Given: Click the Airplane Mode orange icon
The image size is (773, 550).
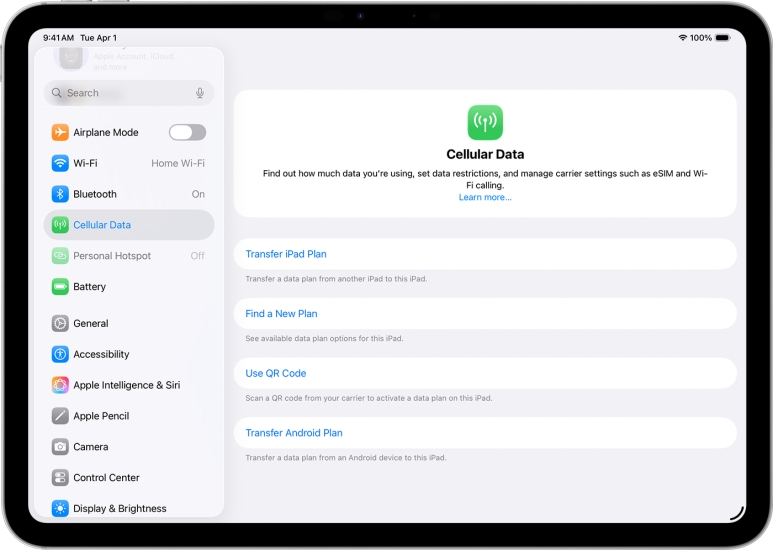Looking at the screenshot, I should [60, 132].
